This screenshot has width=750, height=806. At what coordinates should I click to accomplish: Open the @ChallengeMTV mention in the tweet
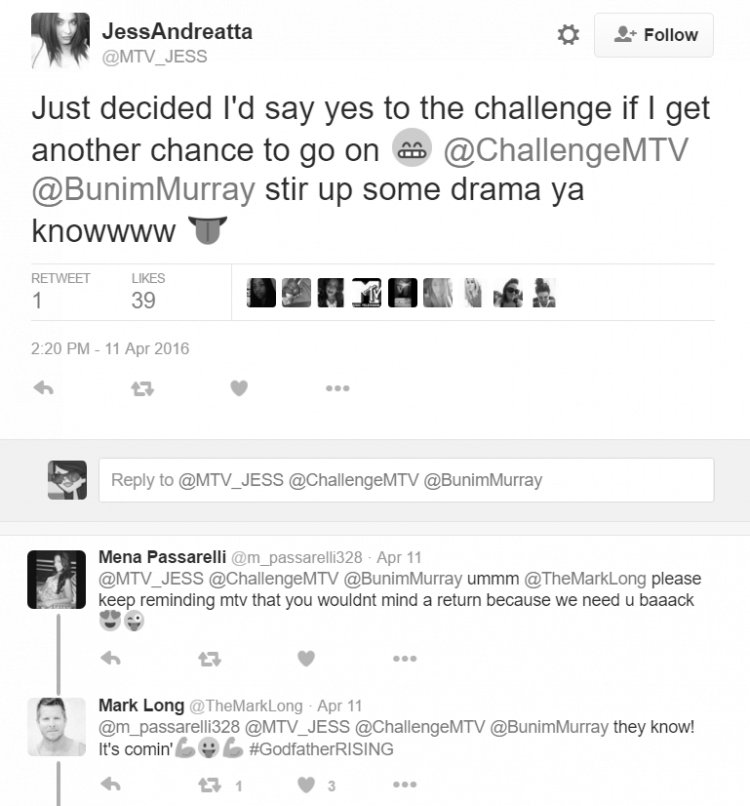coord(565,150)
